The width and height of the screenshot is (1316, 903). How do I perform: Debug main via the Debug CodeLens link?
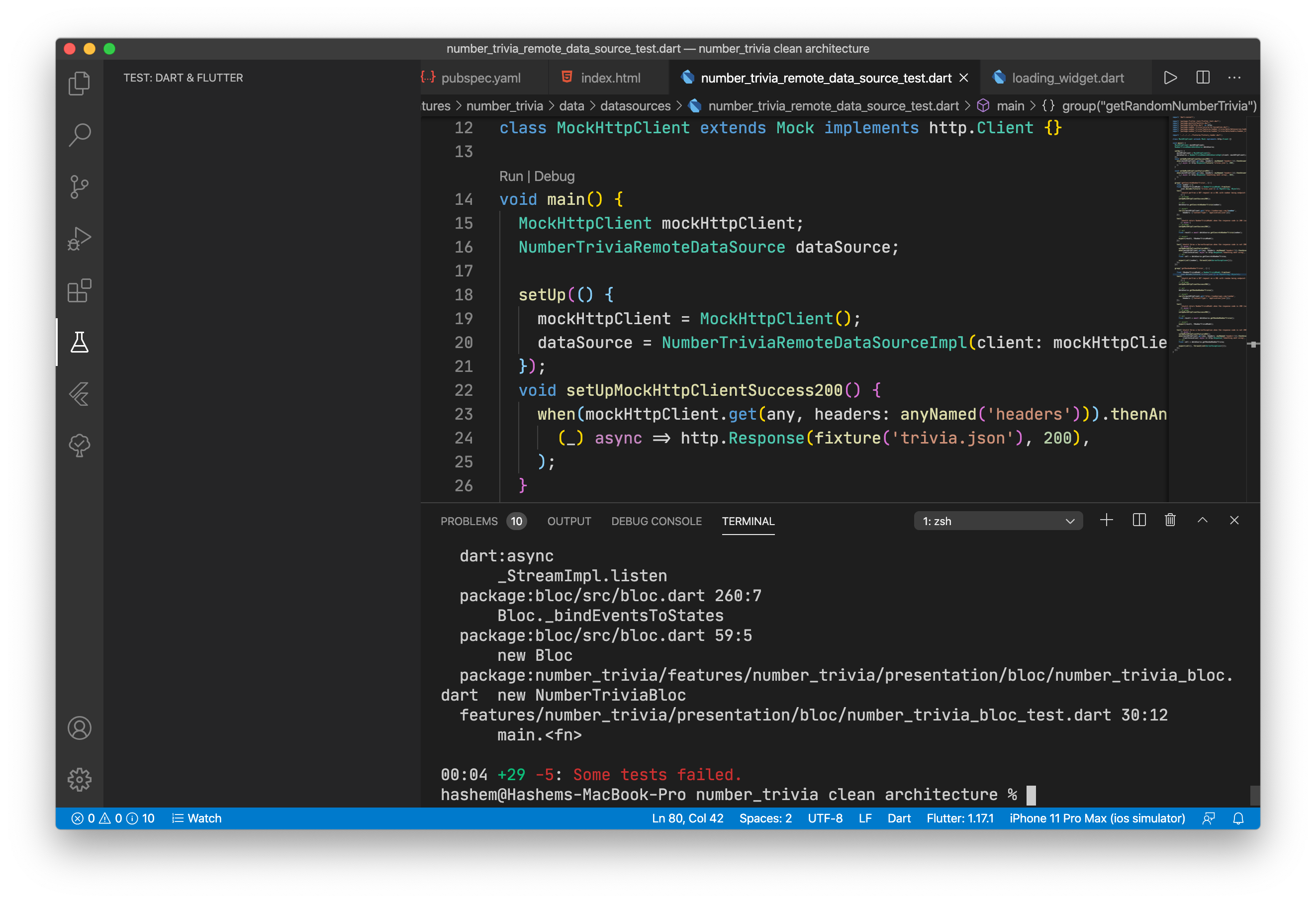pos(554,176)
